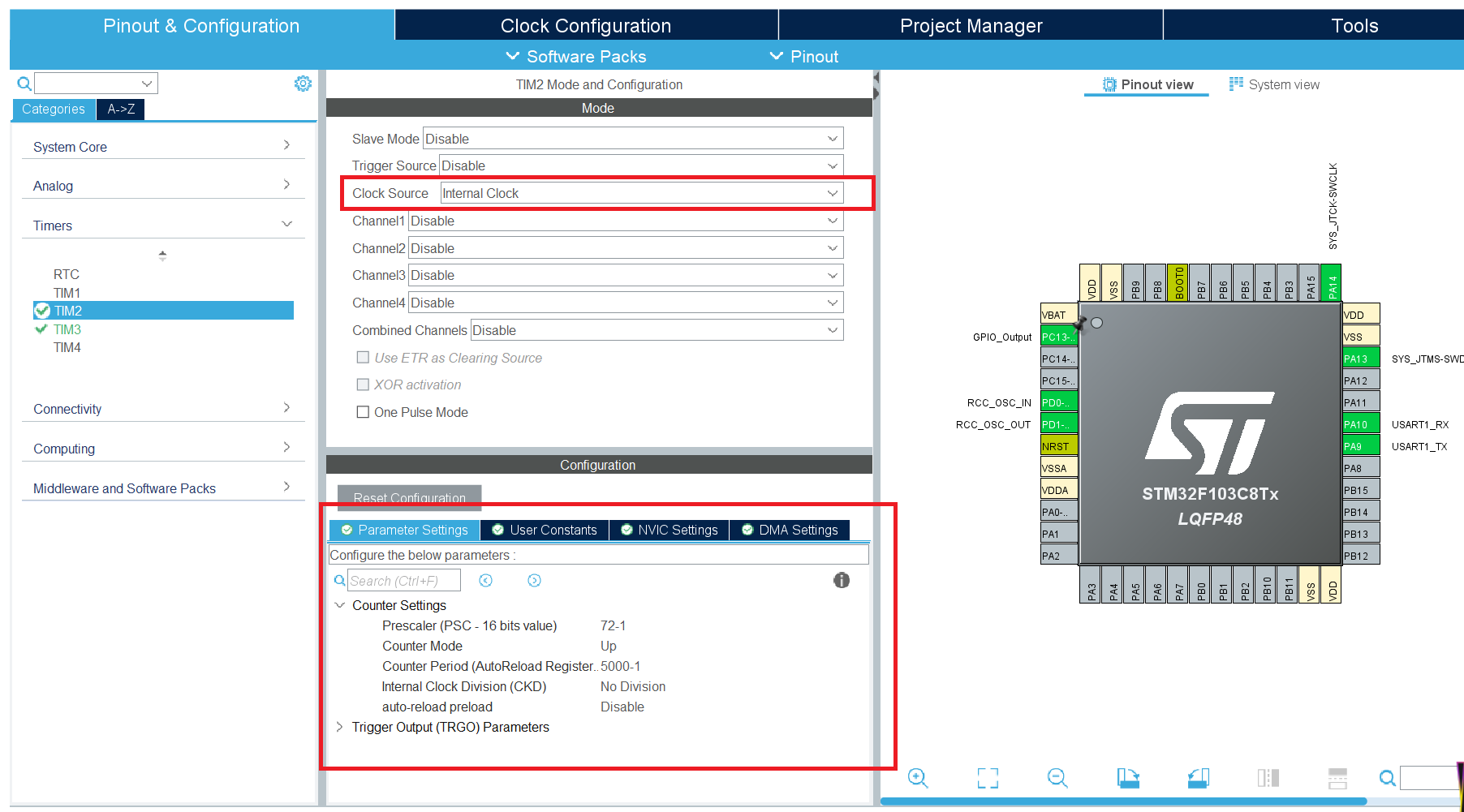1464x812 pixels.
Task: Flip the chip view horizontally
Action: (x=1268, y=778)
